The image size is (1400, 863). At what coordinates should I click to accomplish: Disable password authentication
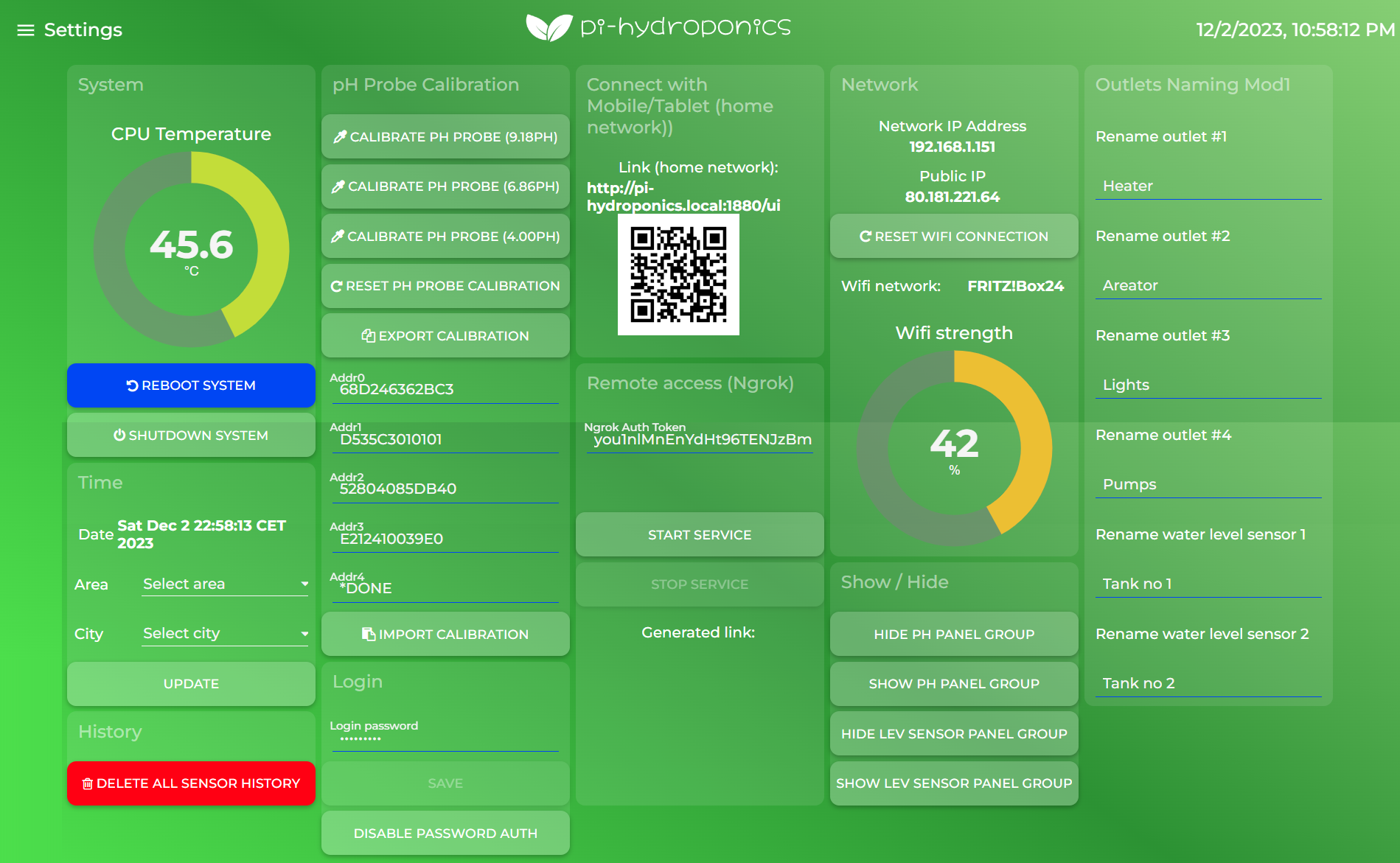445,834
